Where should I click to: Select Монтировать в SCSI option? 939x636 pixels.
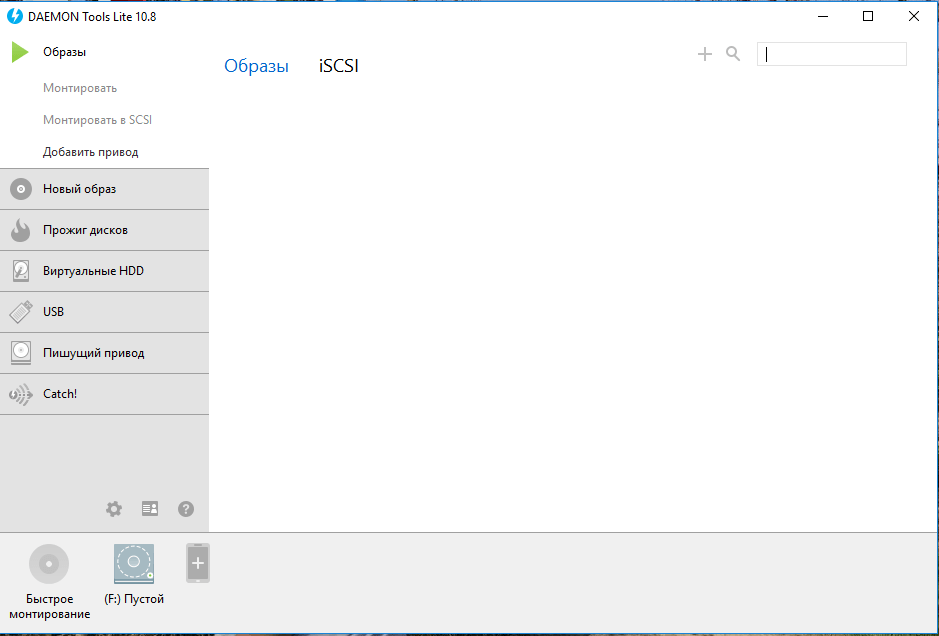pyautogui.click(x=98, y=120)
